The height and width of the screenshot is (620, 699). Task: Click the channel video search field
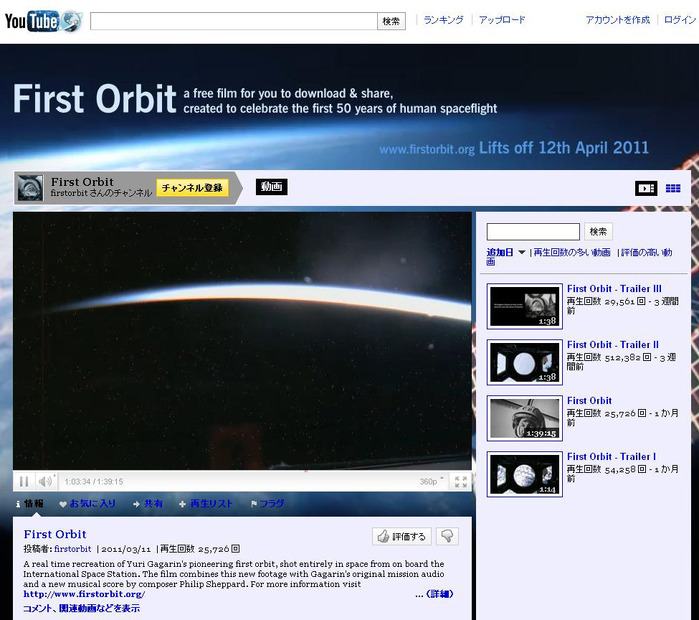tap(533, 232)
